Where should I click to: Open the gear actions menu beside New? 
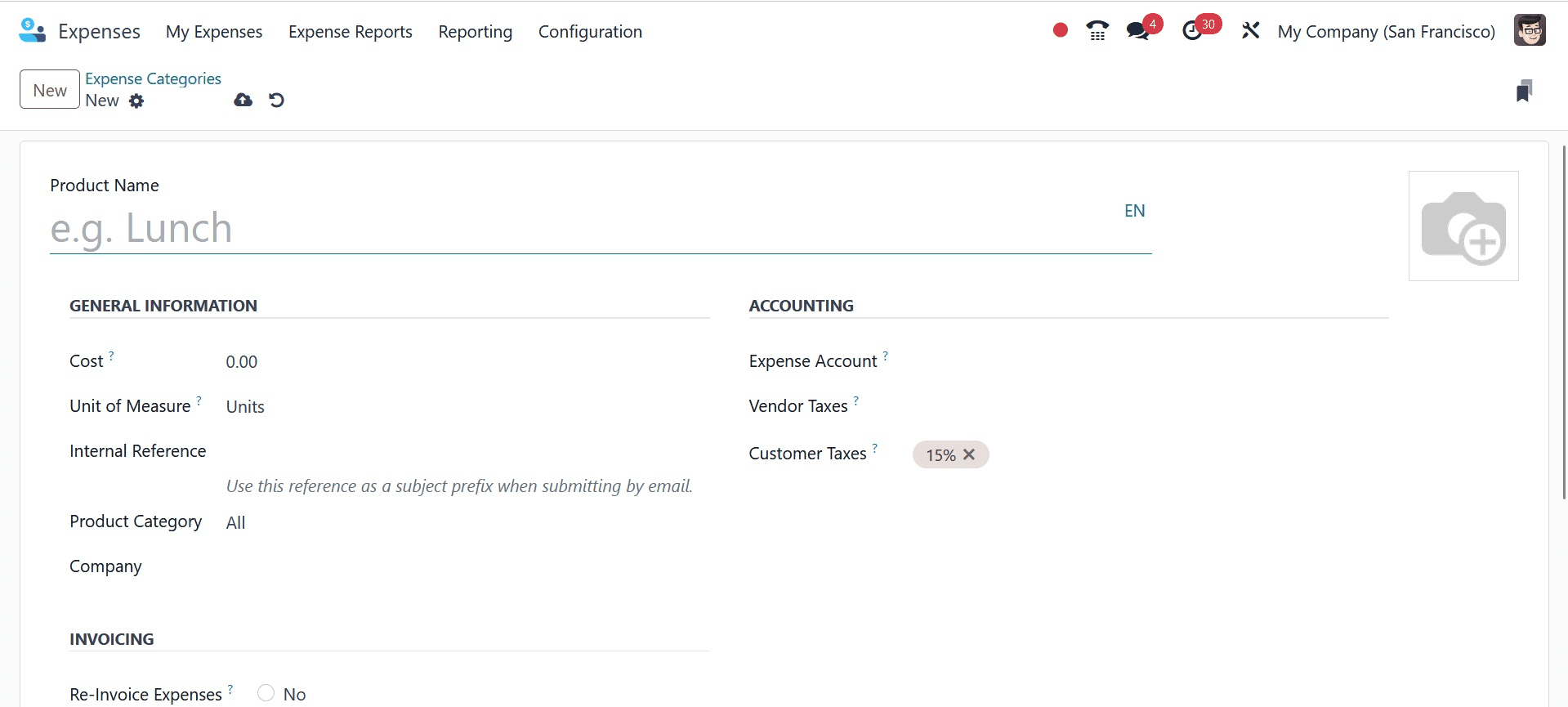point(136,101)
